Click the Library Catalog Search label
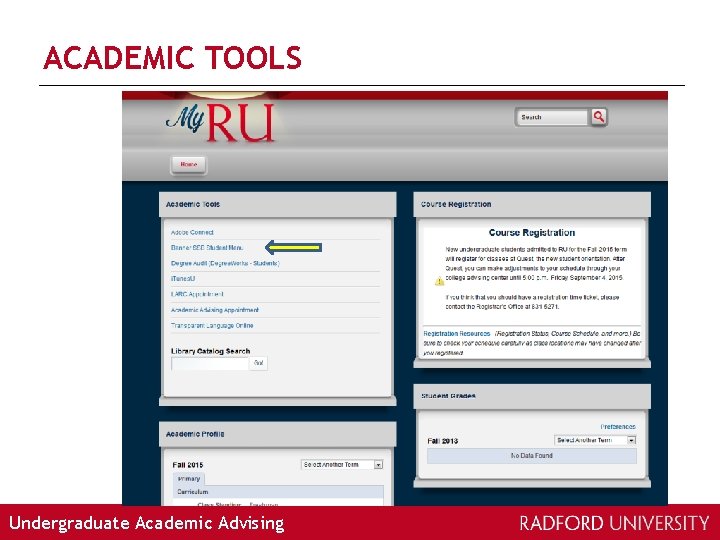 210,351
